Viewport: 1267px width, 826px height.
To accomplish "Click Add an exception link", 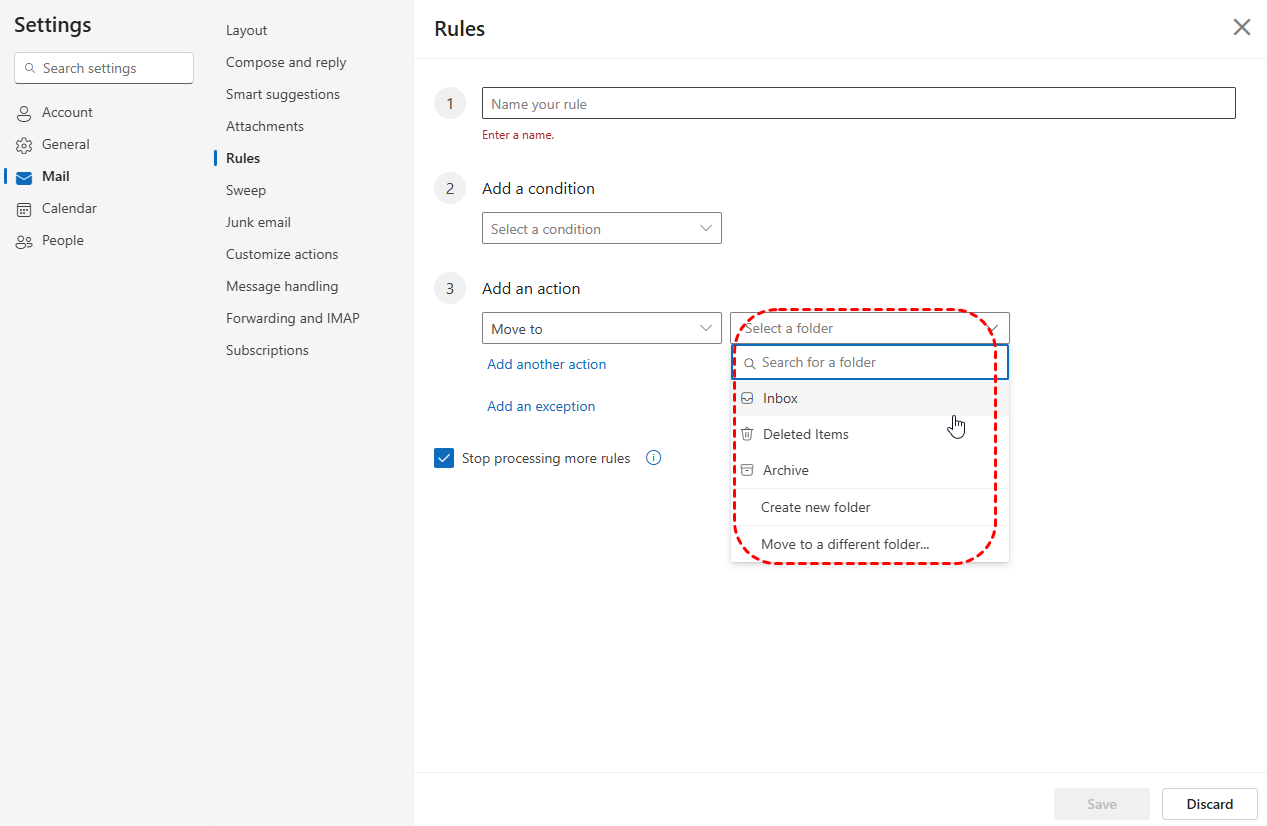I will click(541, 406).
